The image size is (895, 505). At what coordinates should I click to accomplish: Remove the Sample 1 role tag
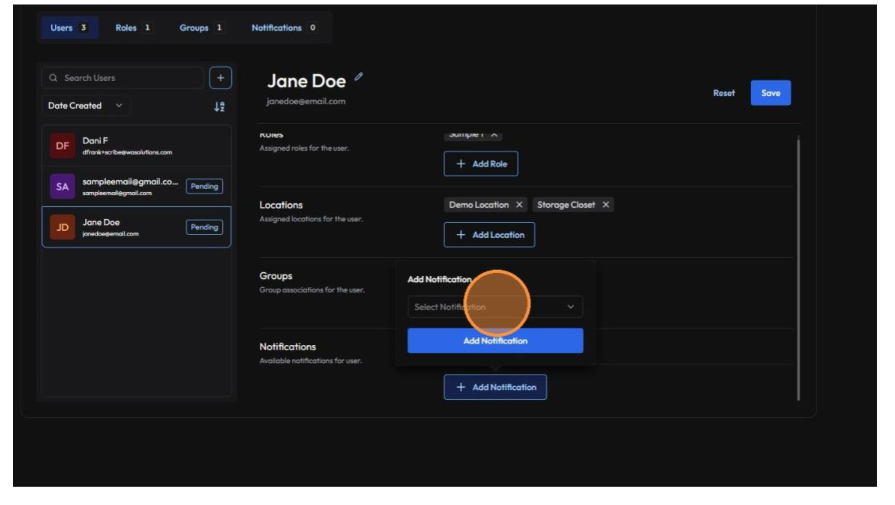point(494,135)
